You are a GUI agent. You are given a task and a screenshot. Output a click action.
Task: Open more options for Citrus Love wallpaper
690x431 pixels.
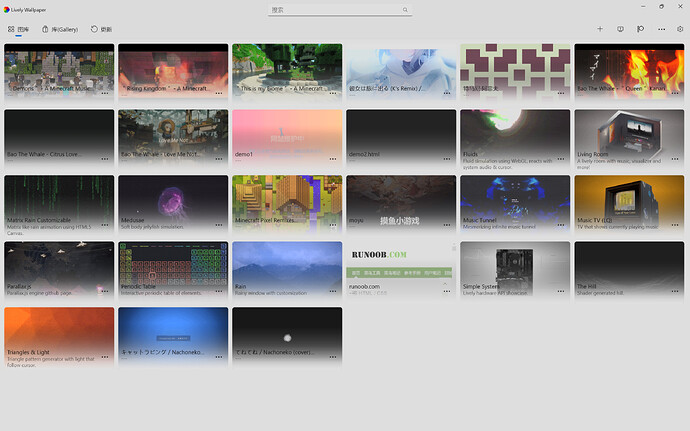105,159
